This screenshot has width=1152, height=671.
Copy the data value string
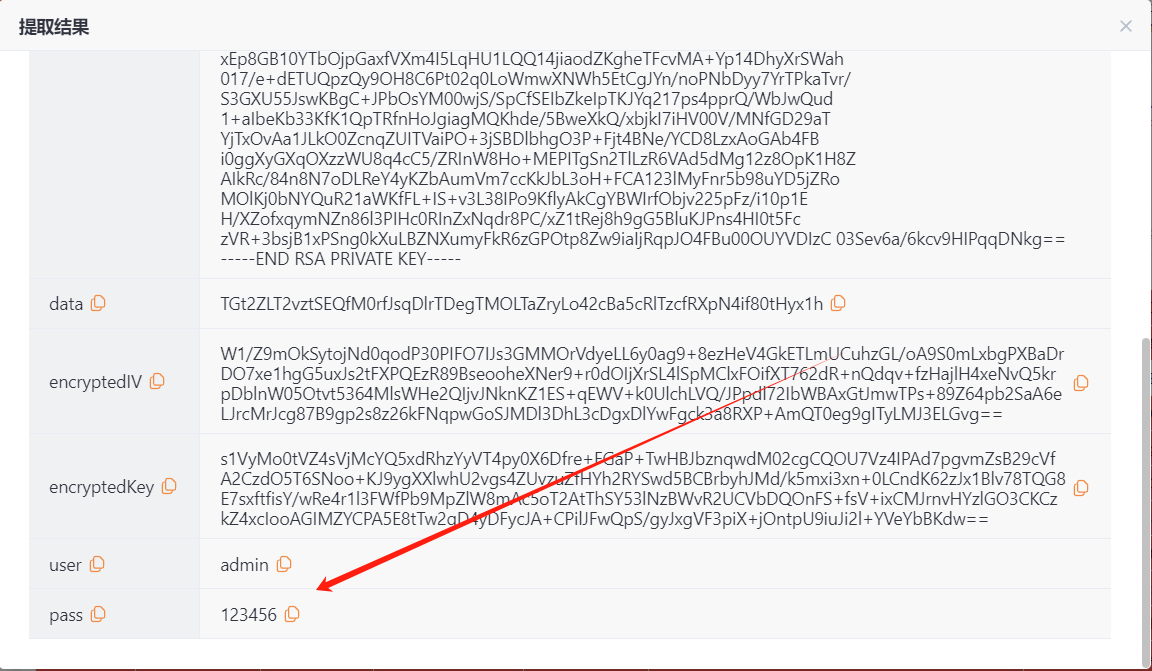point(838,304)
